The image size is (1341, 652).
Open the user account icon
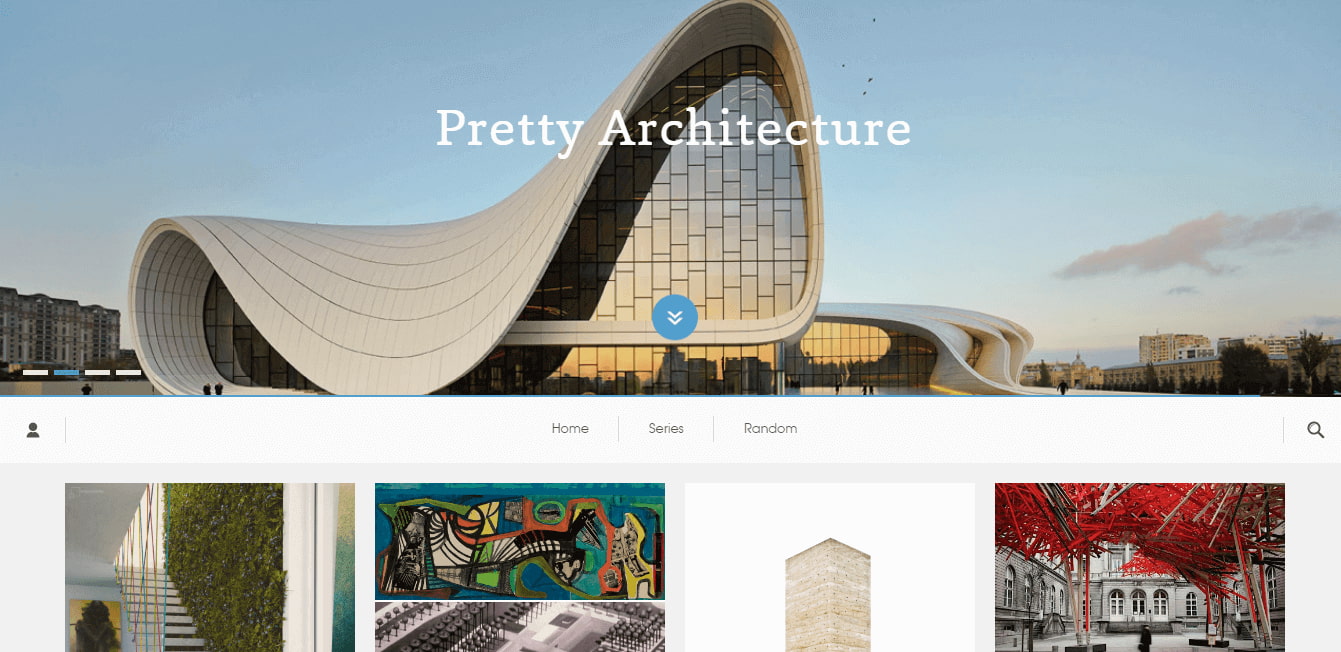[33, 430]
